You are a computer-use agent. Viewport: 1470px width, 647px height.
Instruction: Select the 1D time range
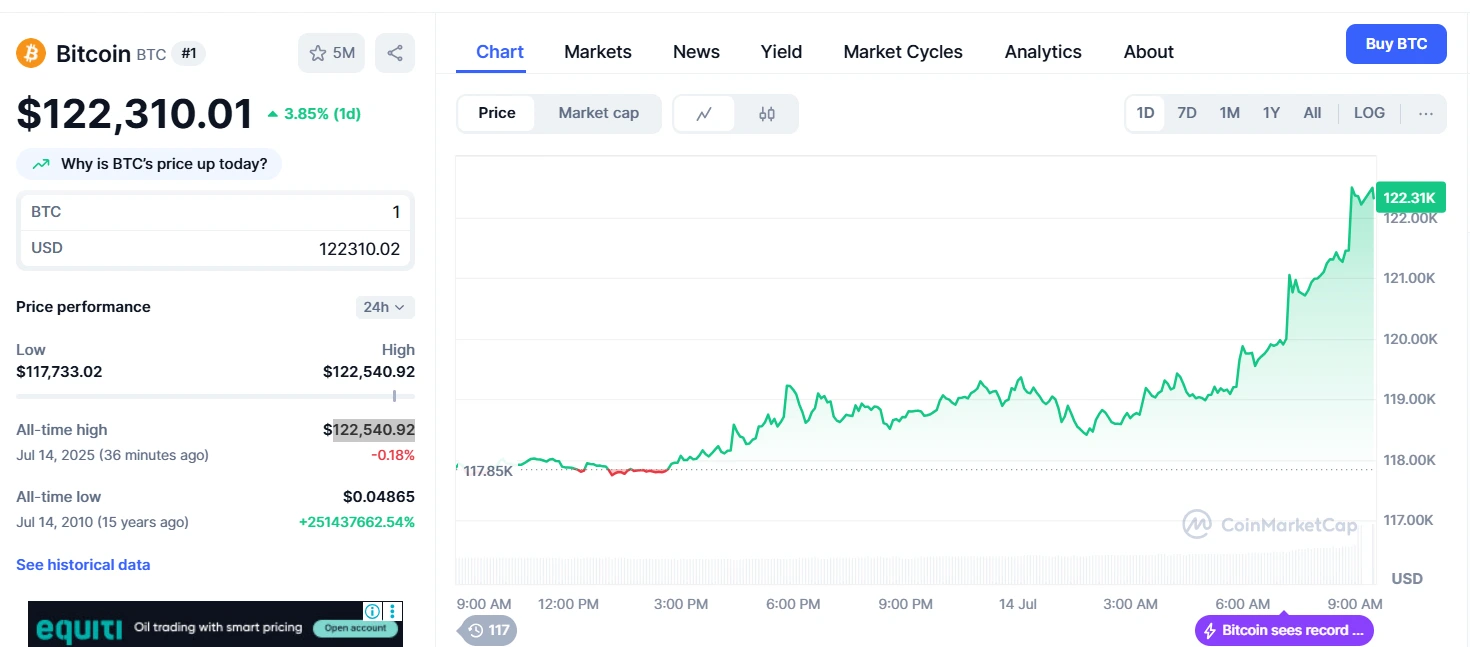pyautogui.click(x=1146, y=113)
